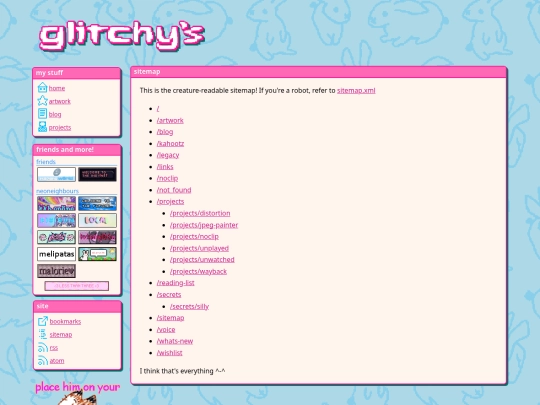The height and width of the screenshot is (405, 540).
Task: Open the /not_found link
Action: (x=174, y=190)
